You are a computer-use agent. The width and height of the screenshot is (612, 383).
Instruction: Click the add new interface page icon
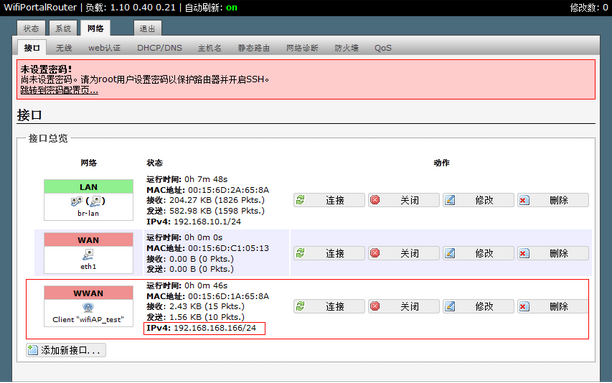pyautogui.click(x=33, y=350)
